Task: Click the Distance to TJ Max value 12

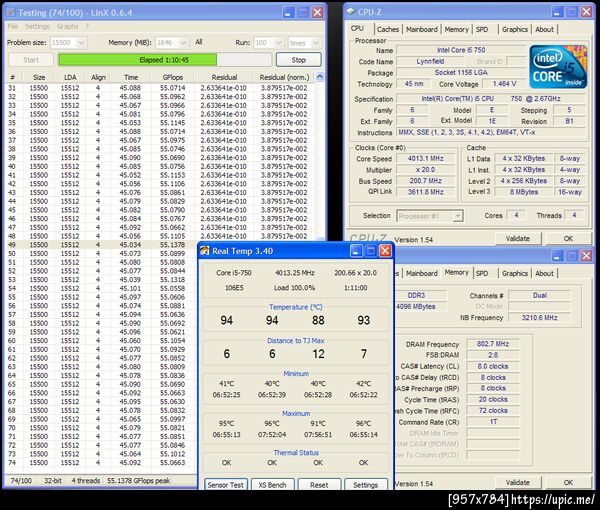Action: pos(318,354)
